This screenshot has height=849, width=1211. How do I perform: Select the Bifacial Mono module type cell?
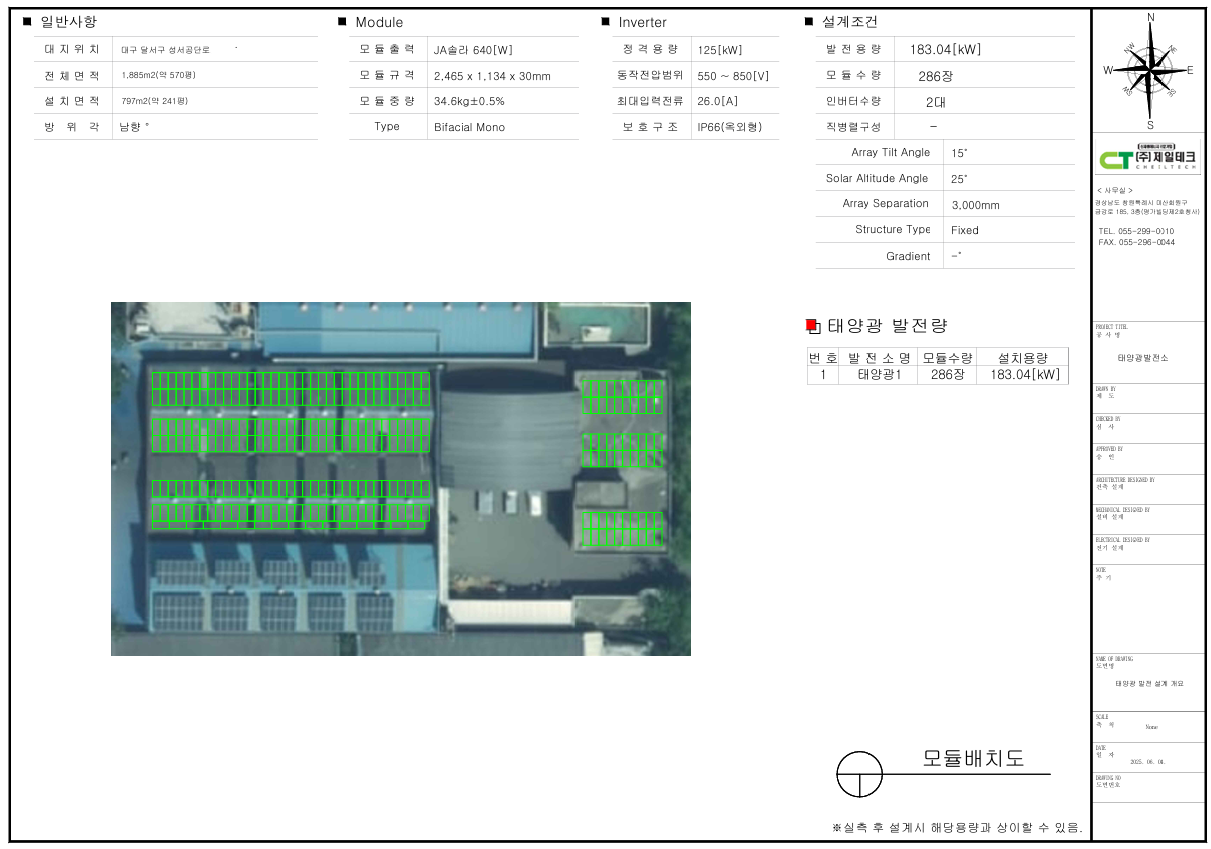(x=469, y=127)
